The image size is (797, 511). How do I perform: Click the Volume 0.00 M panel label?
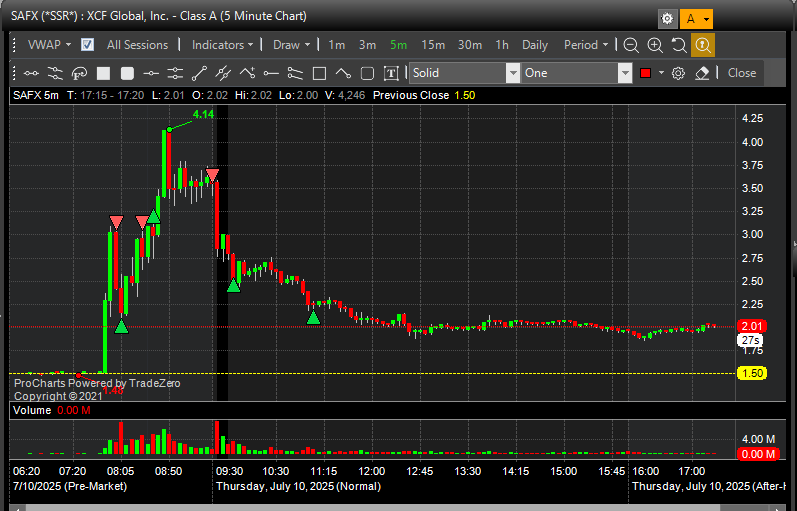(x=51, y=410)
